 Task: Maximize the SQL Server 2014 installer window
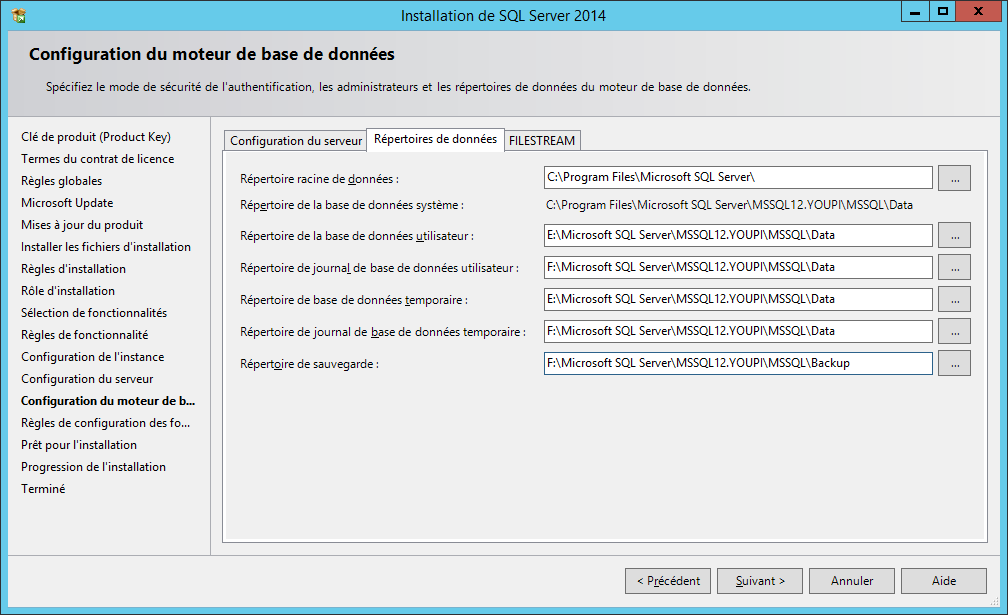click(x=942, y=12)
